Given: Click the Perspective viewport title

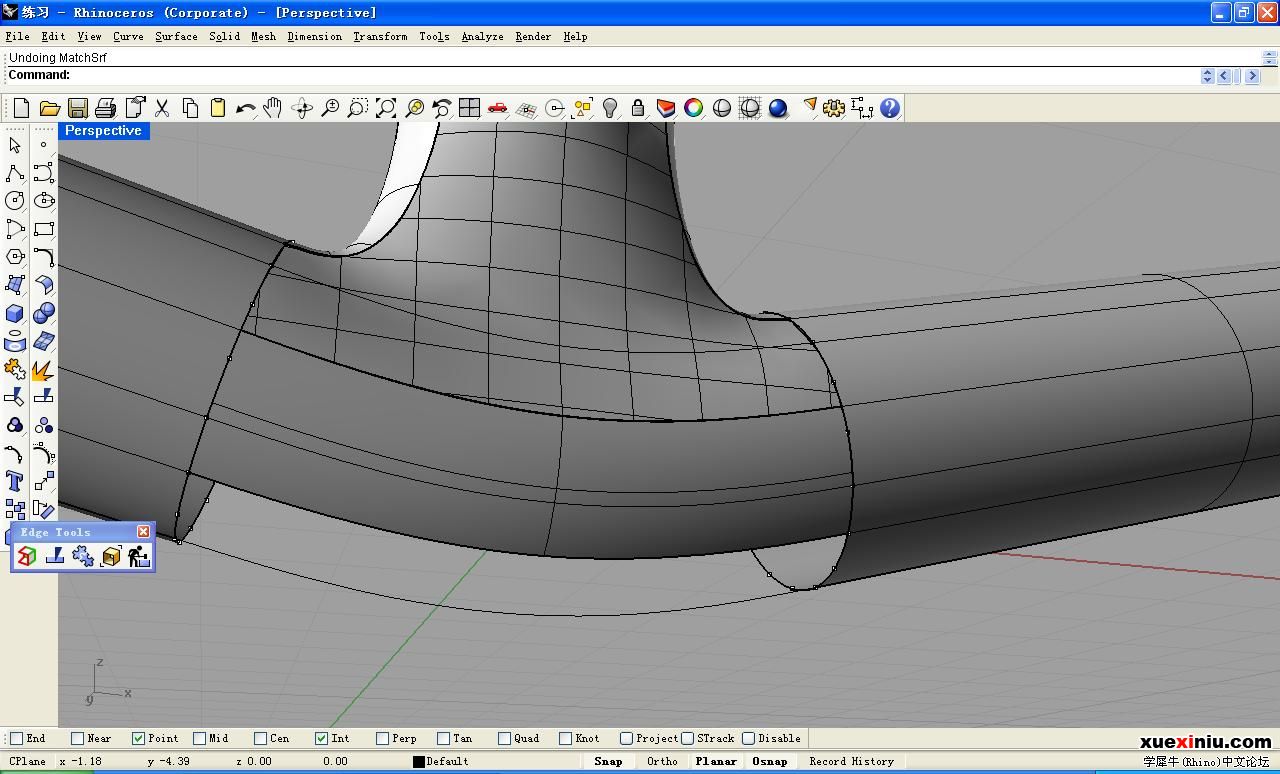Looking at the screenshot, I should click(103, 131).
